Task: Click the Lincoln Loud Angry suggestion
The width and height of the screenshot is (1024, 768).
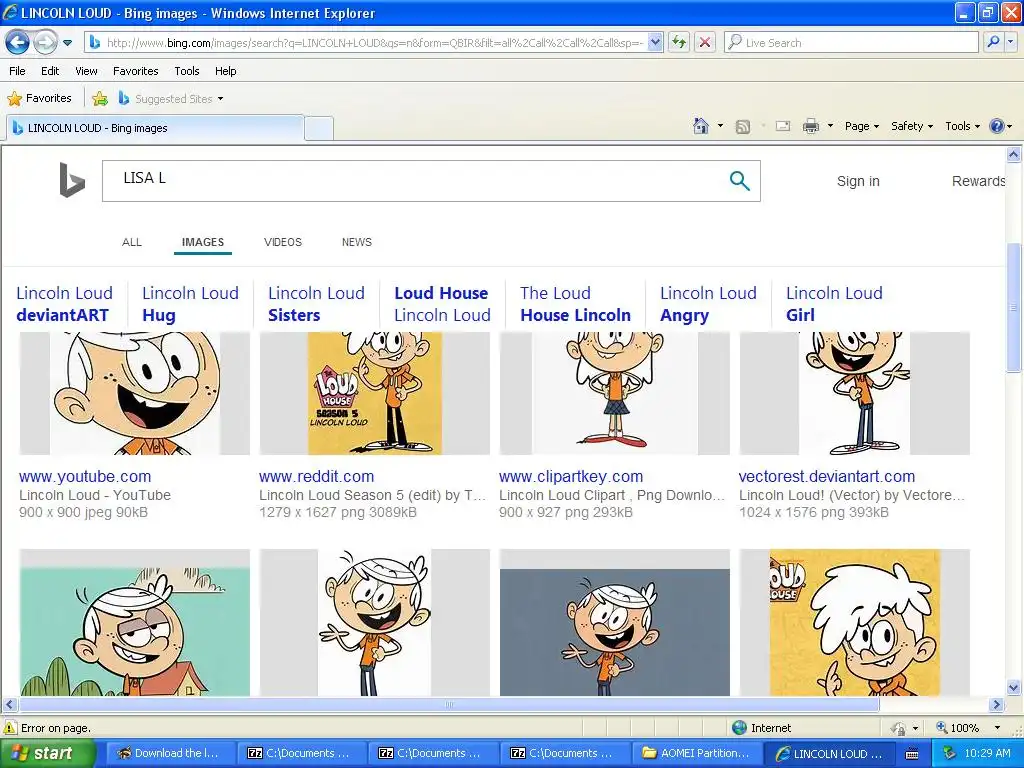Action: 708,304
